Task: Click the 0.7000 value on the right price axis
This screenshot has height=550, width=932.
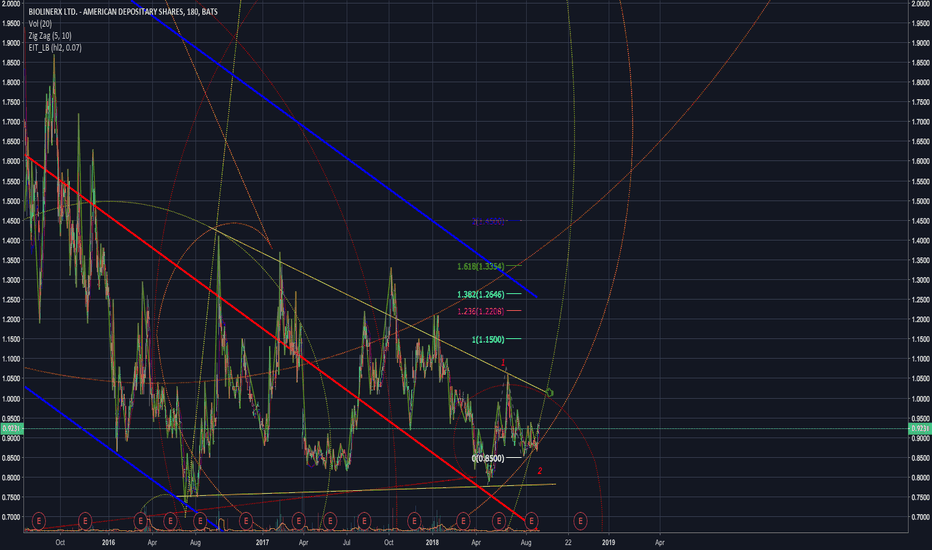Action: click(x=920, y=517)
